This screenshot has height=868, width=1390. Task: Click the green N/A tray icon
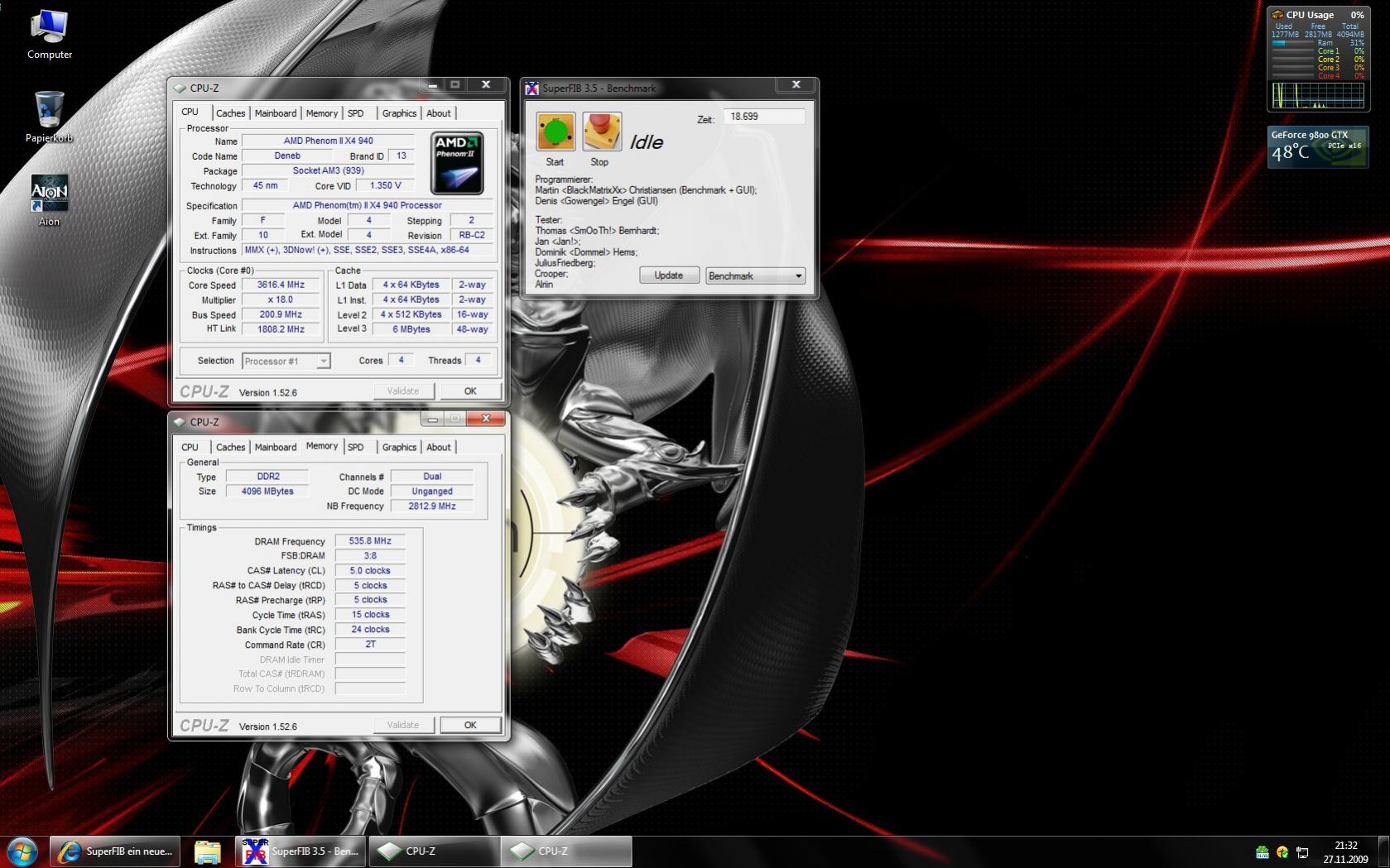[x=1263, y=851]
